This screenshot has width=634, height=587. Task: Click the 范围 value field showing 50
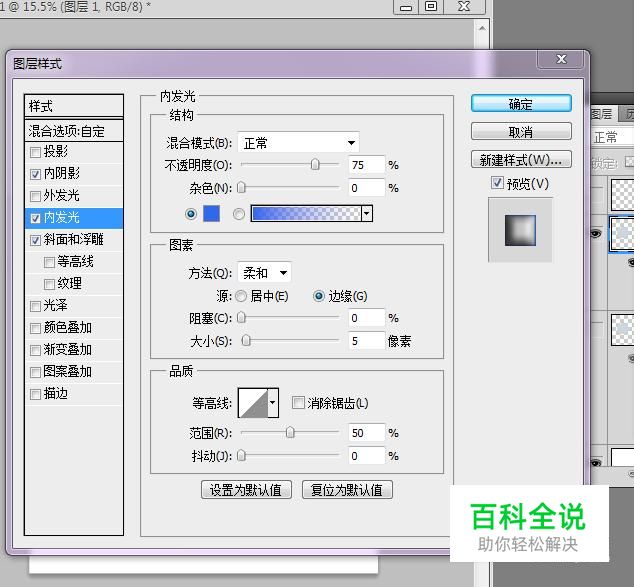coord(366,433)
